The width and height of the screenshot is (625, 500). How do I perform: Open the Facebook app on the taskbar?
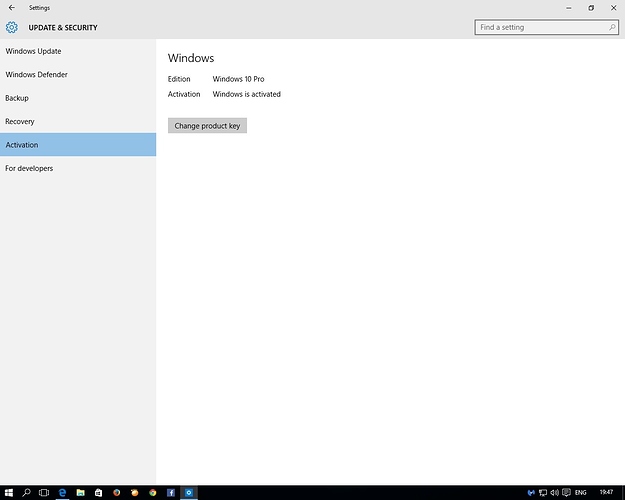[x=171, y=493]
